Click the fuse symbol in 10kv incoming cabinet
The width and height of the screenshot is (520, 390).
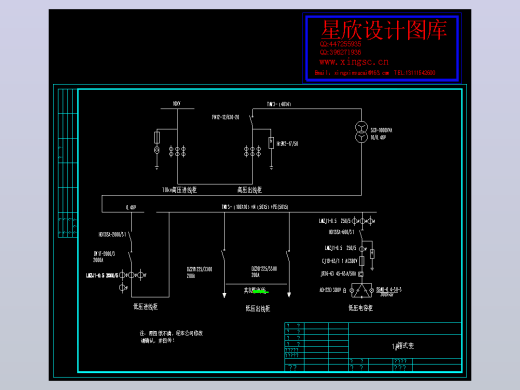click(x=157, y=137)
